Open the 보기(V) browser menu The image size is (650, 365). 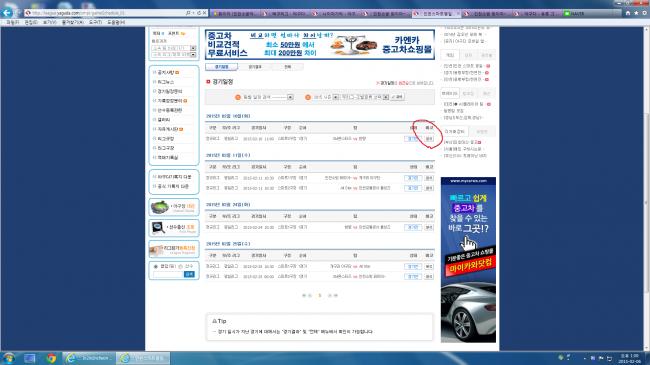point(50,22)
